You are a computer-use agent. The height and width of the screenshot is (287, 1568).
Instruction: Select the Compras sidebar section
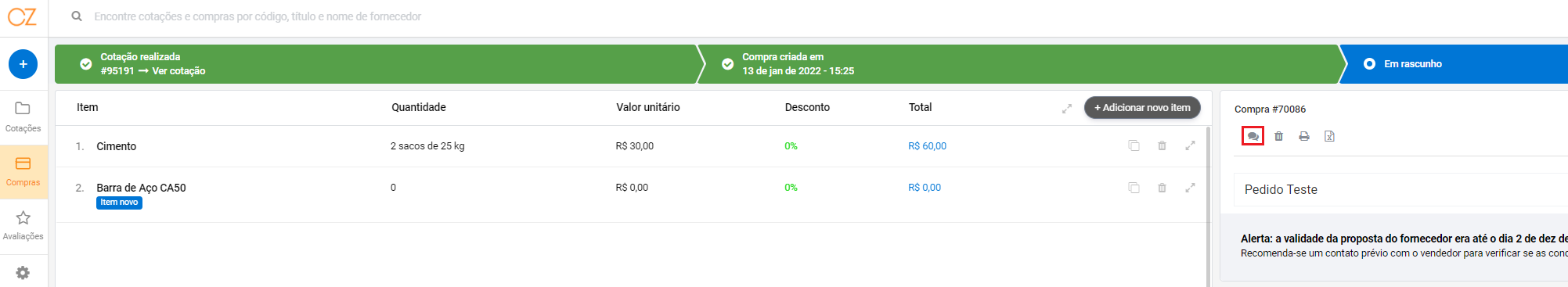(x=23, y=172)
